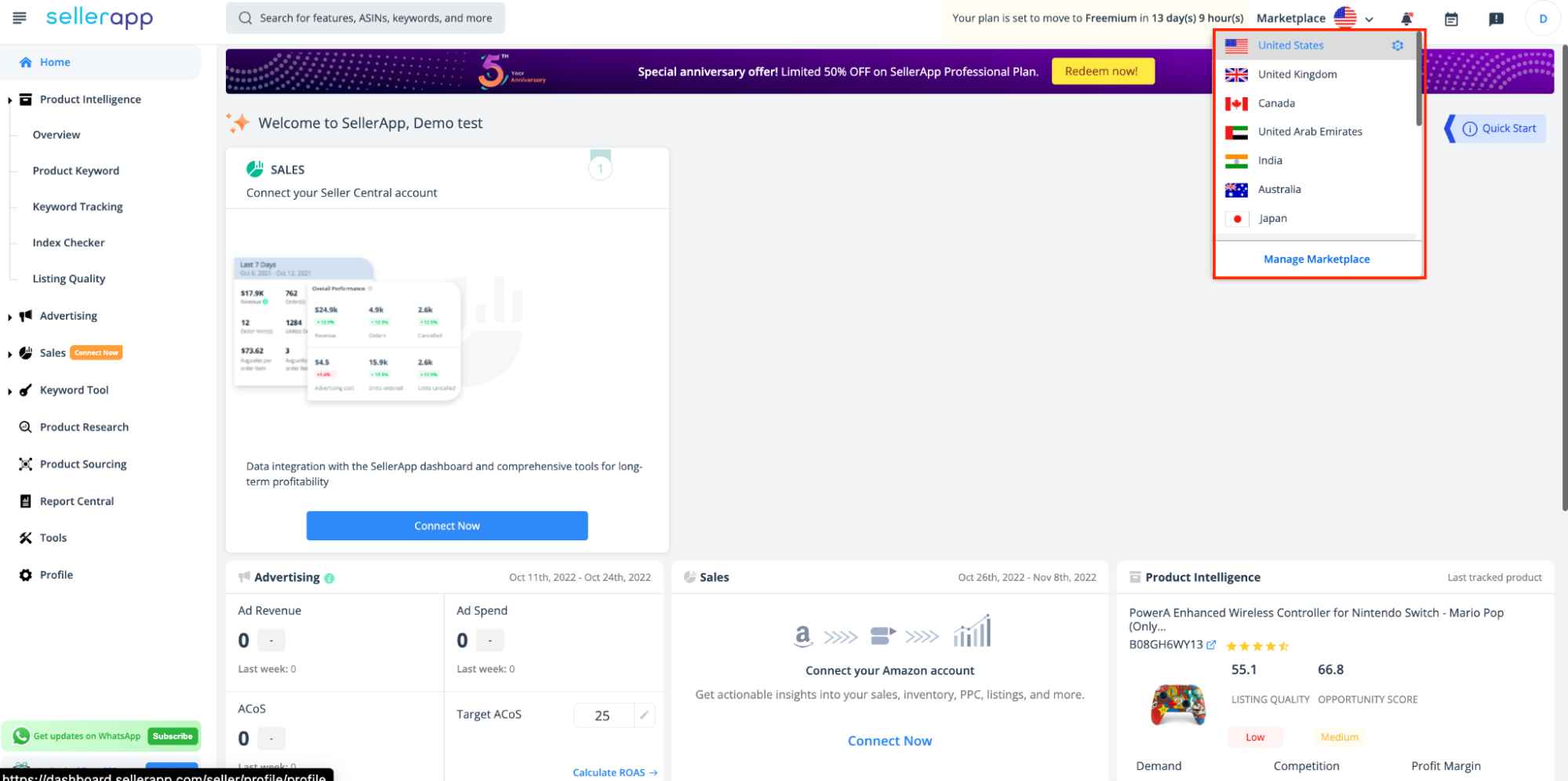Screen dimensions: 1568x781
Task: Click the Low demand badge
Action: click(1255, 737)
